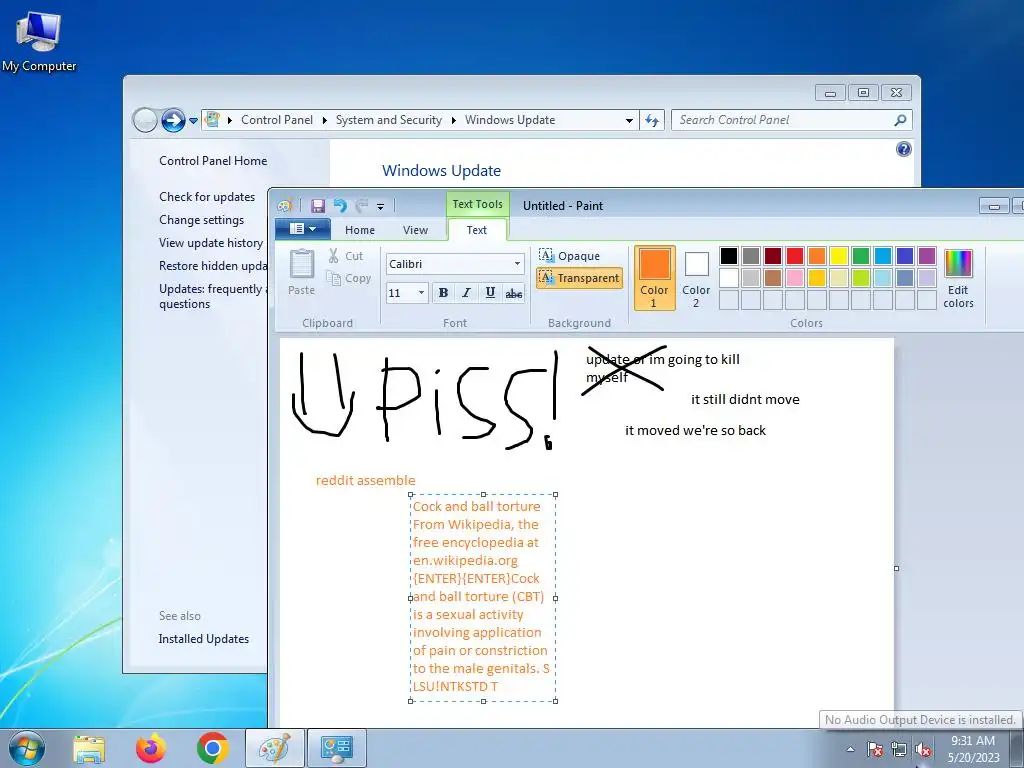The image size is (1024, 768).
Task: Pick the red color swatch
Action: tap(795, 255)
